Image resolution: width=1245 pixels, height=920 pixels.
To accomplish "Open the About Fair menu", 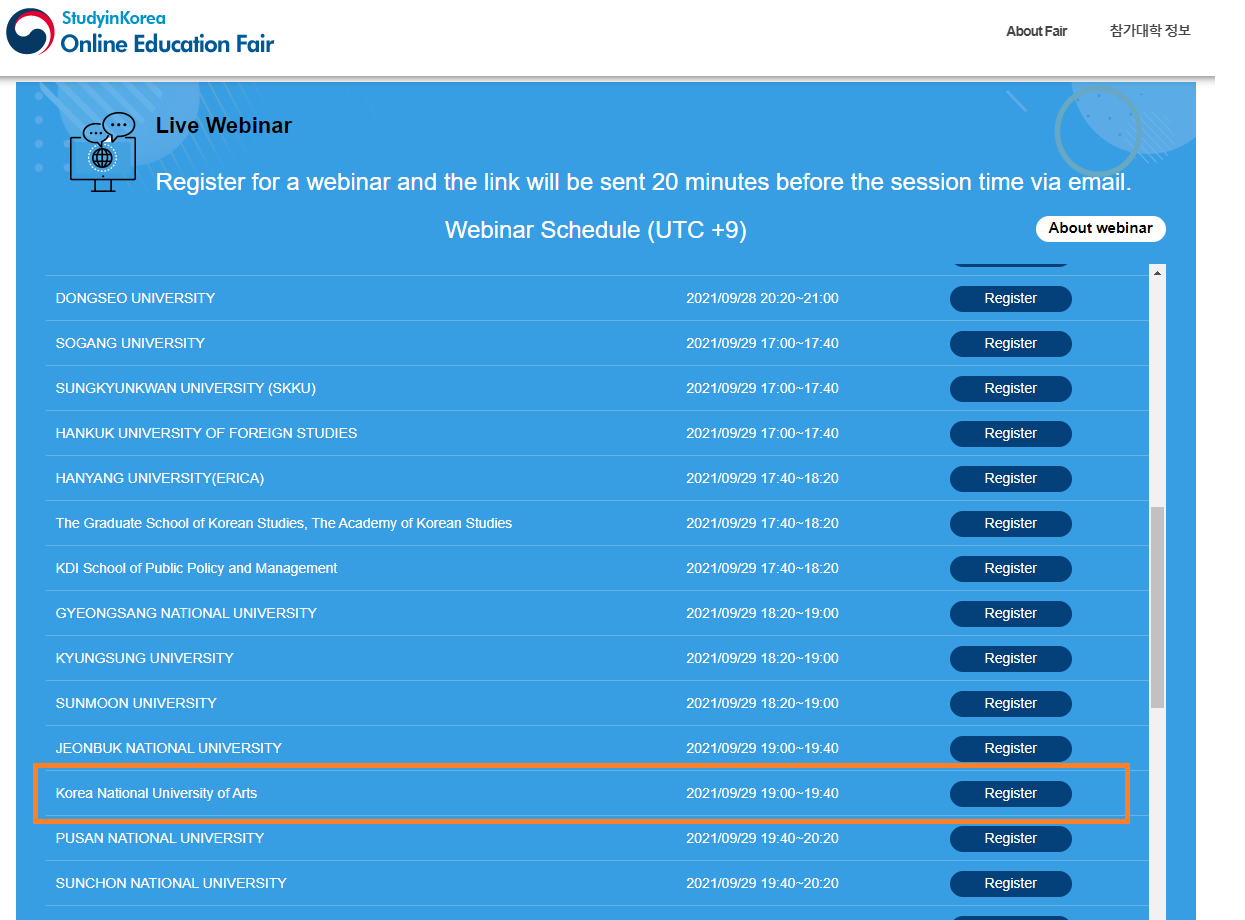I will (x=1036, y=31).
